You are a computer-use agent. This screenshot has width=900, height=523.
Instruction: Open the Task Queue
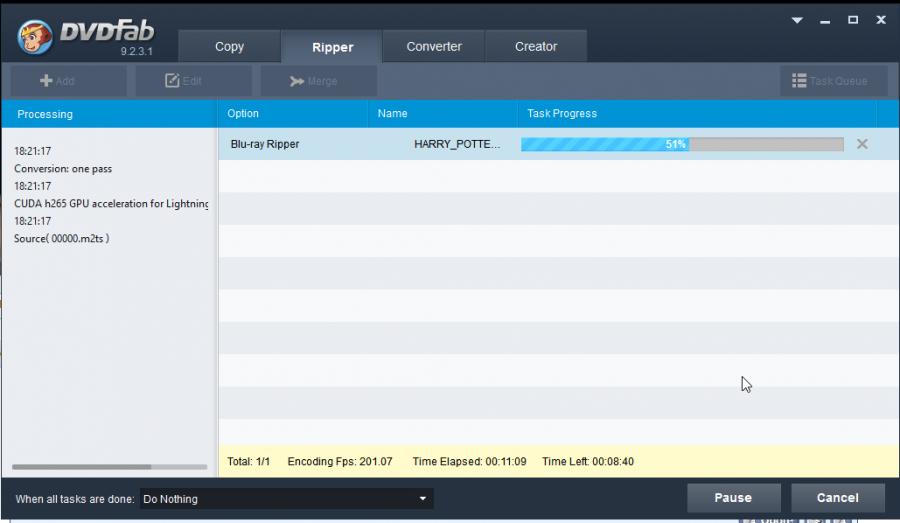coord(833,81)
